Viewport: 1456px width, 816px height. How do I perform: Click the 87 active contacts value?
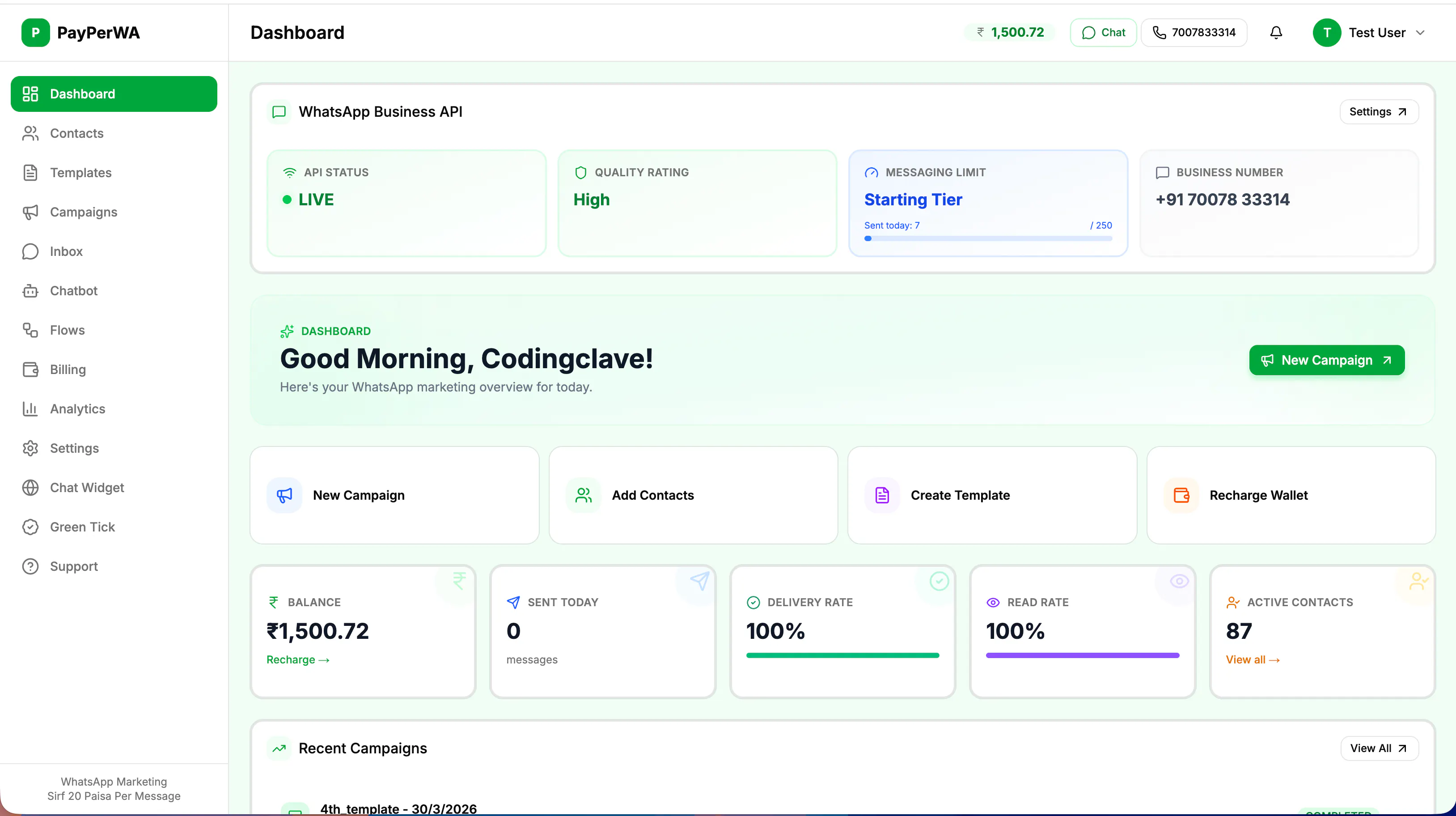pos(1239,631)
